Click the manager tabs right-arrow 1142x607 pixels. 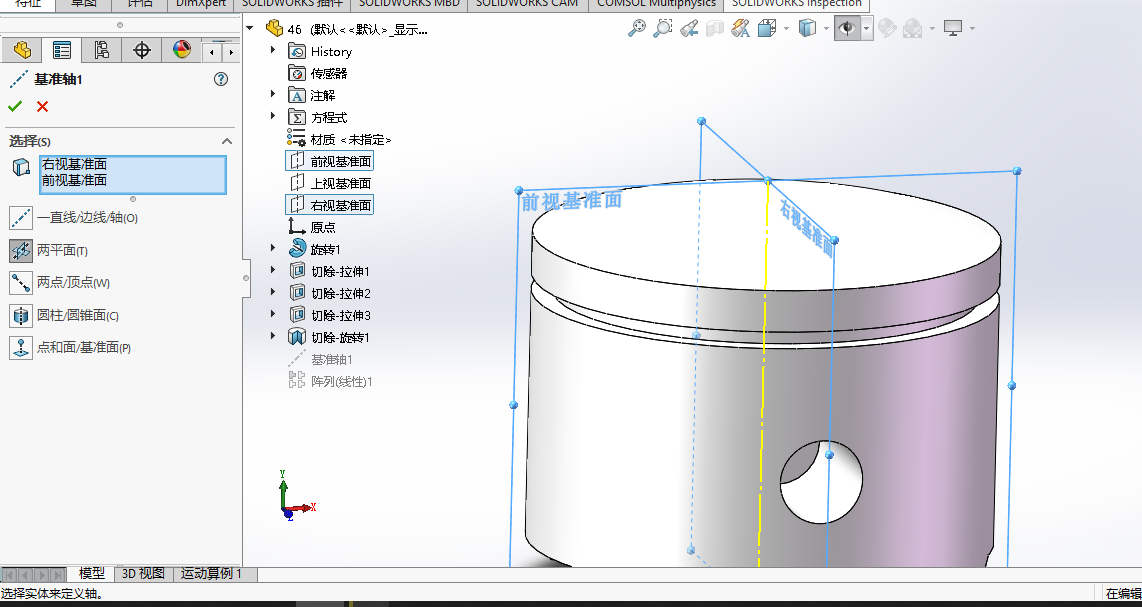[x=232, y=52]
